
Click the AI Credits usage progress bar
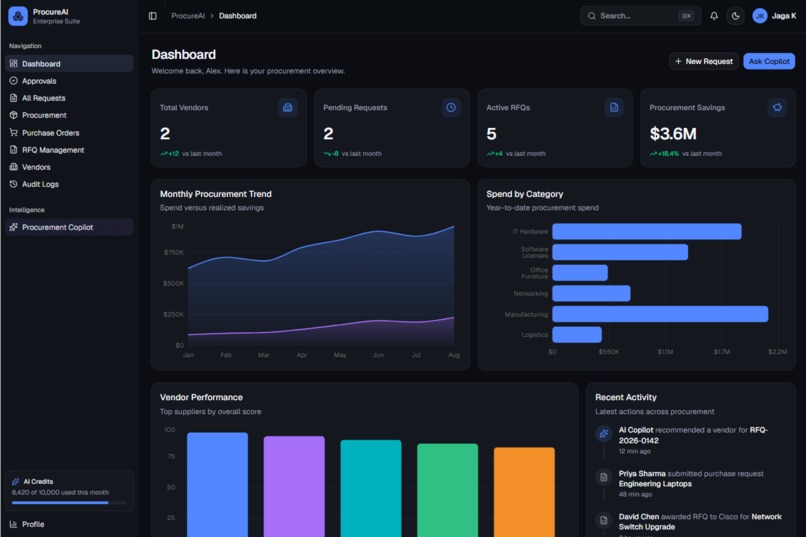tap(69, 503)
